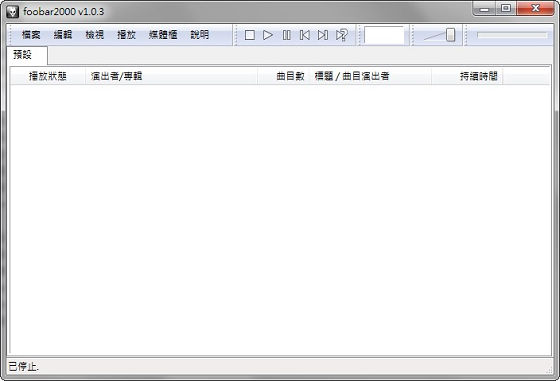Close the foobar2000 window
Viewport: 560px width, 381px height.
click(535, 9)
